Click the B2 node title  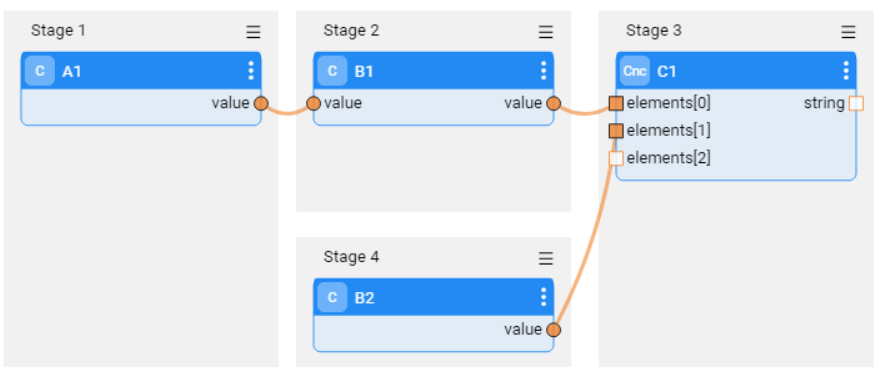tap(364, 298)
